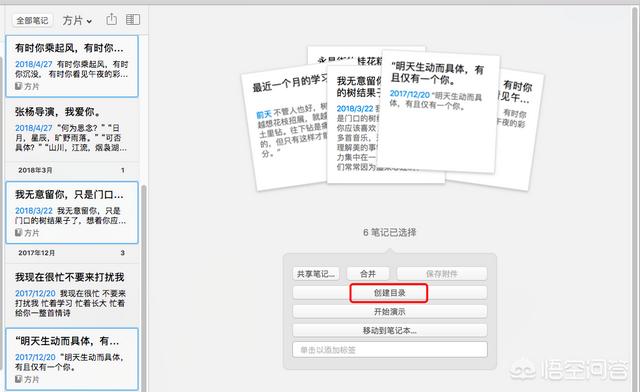Image resolution: width=640 pixels, height=392 pixels.
Task: Click the 2018年3月 section header
Action: pyautogui.click(x=72, y=170)
